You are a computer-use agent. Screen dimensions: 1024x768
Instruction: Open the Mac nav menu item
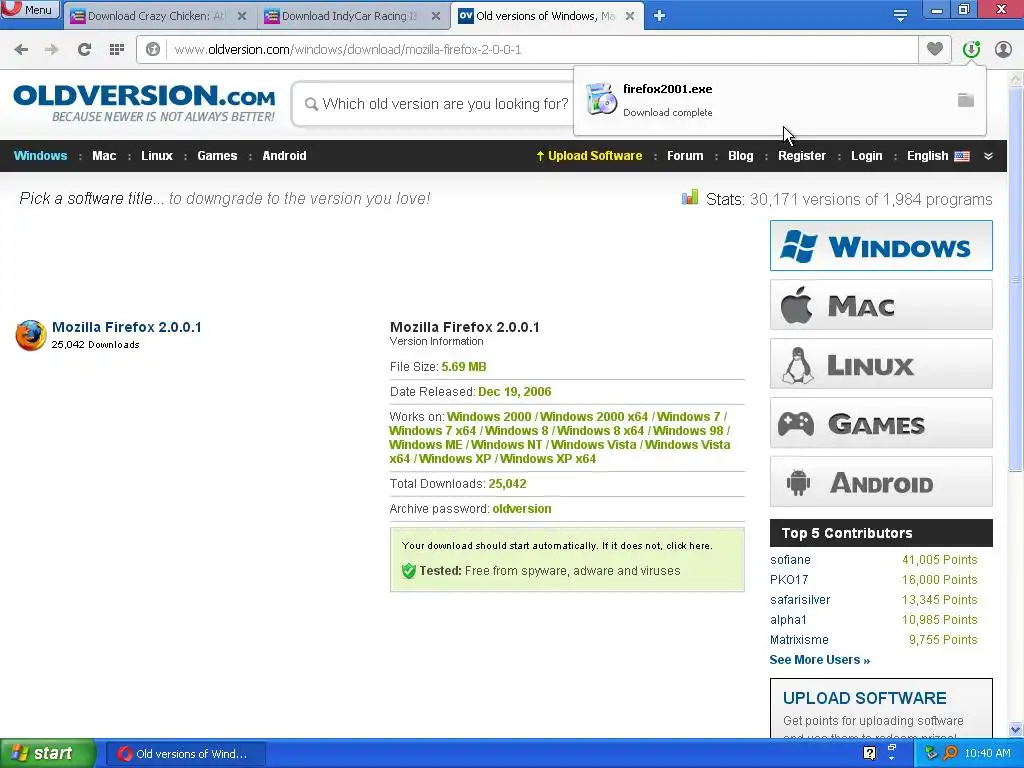pyautogui.click(x=104, y=156)
